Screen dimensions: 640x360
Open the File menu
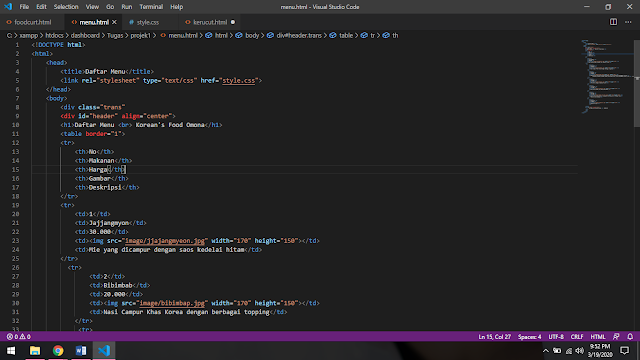pyautogui.click(x=24, y=7)
